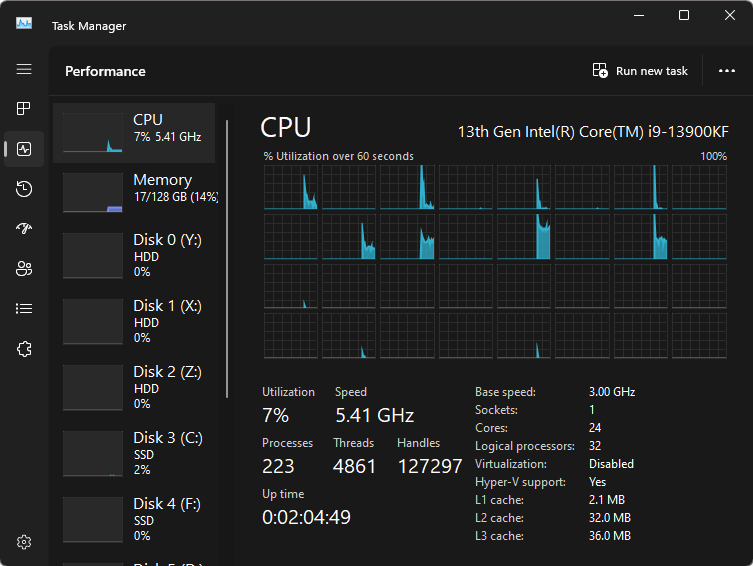Show Disk 0 (Y:) HDD performance

(x=134, y=256)
